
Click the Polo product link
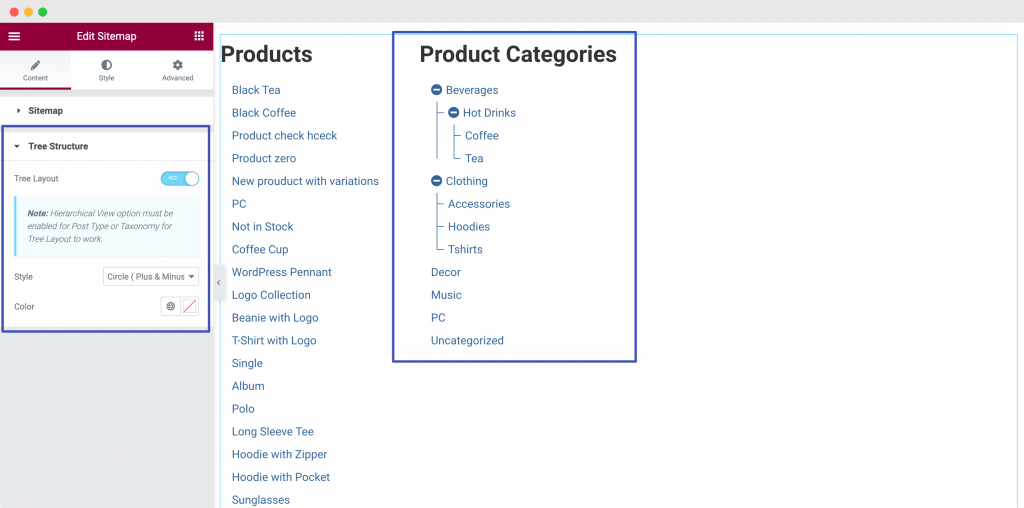[x=243, y=409]
